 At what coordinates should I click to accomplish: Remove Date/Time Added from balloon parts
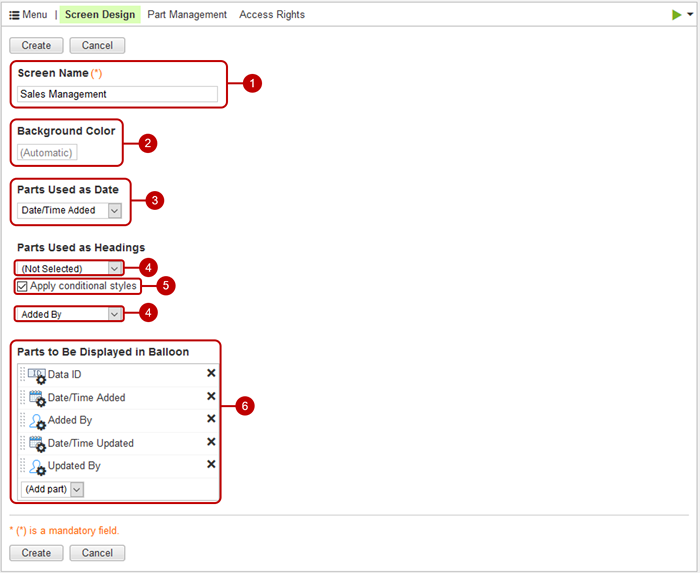tap(211, 396)
